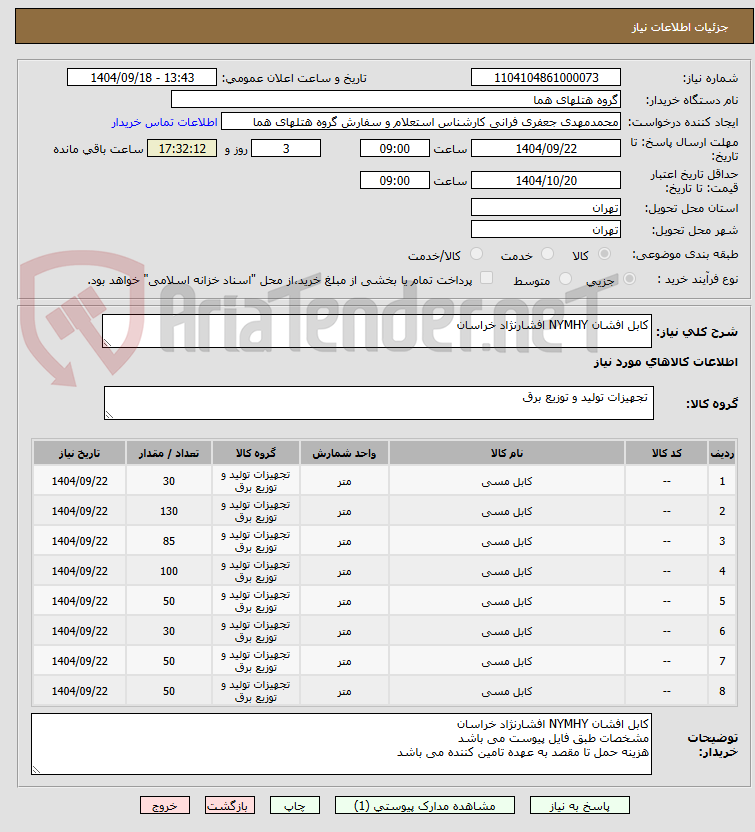
Task: Click row number 3 cell
Action: [722, 541]
